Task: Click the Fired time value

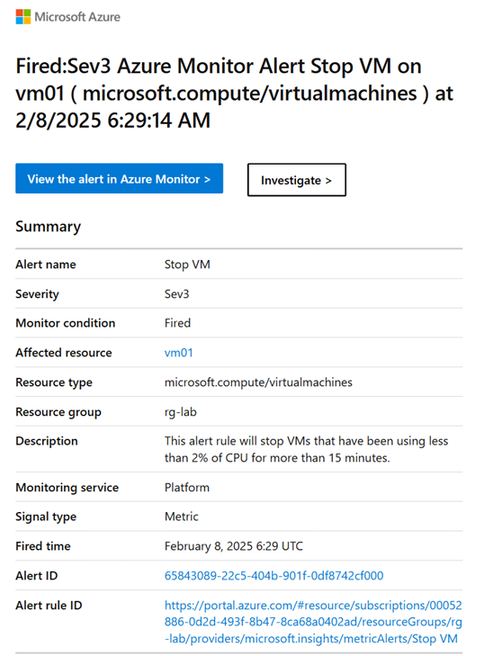Action: tap(233, 546)
